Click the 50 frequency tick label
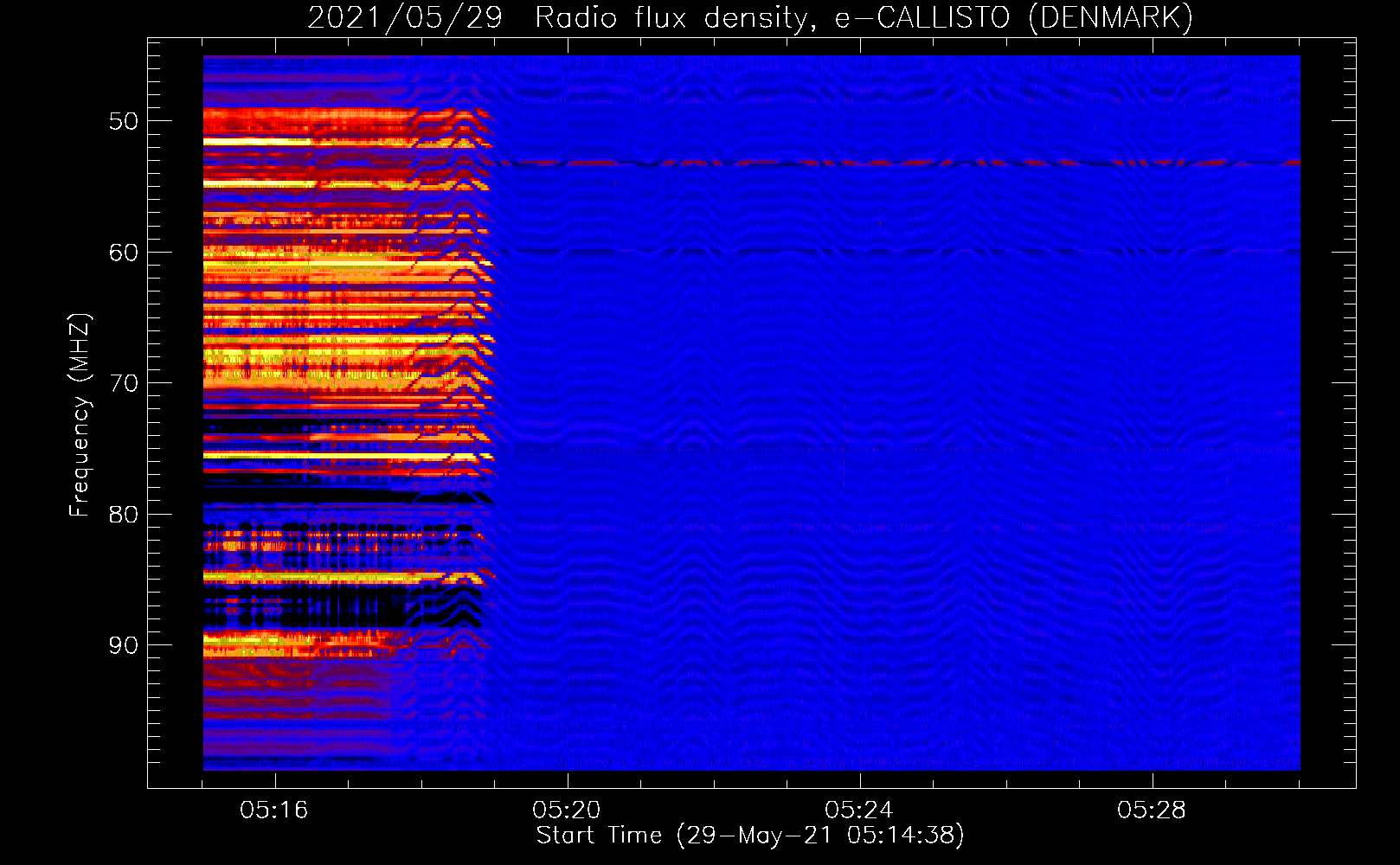 click(x=124, y=121)
